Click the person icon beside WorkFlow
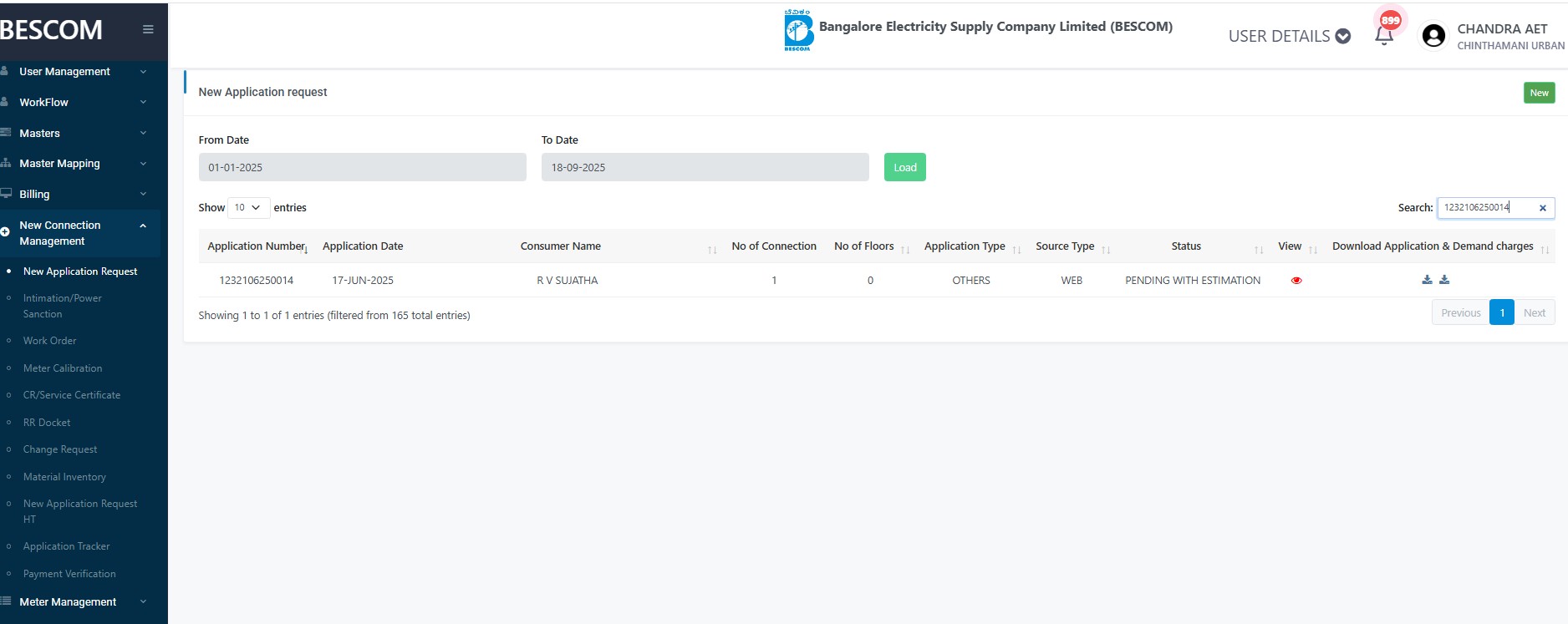Viewport: 1568px width, 624px height. (4, 102)
